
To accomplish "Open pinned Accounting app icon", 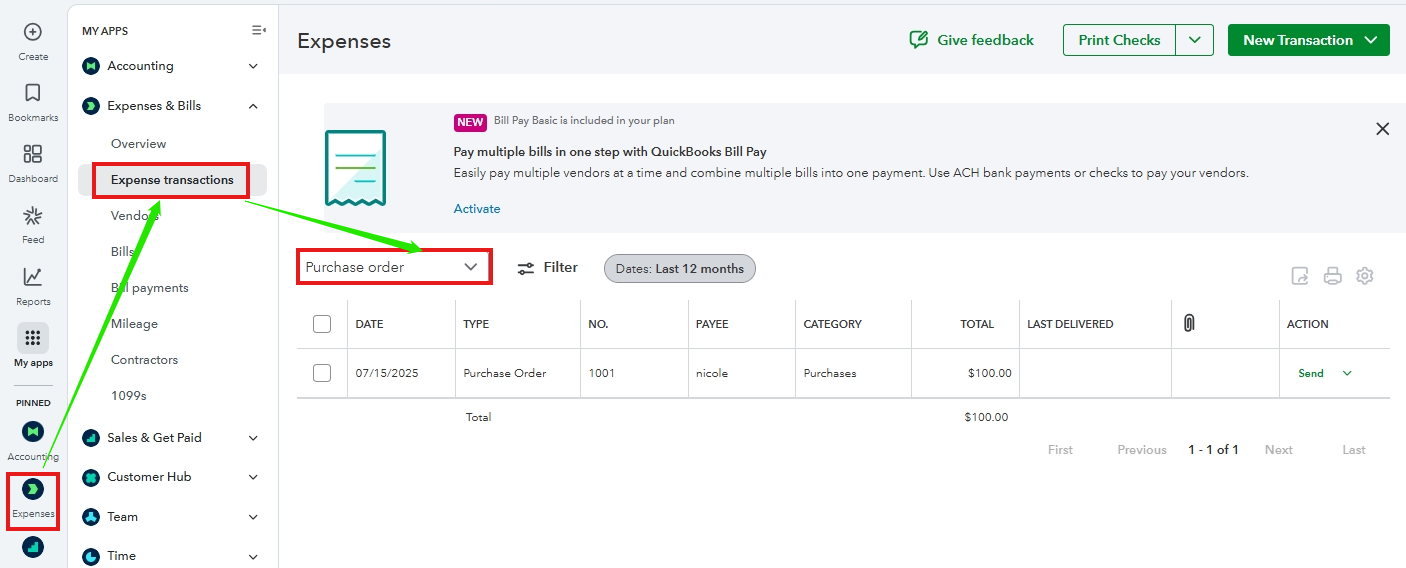I will click(33, 431).
